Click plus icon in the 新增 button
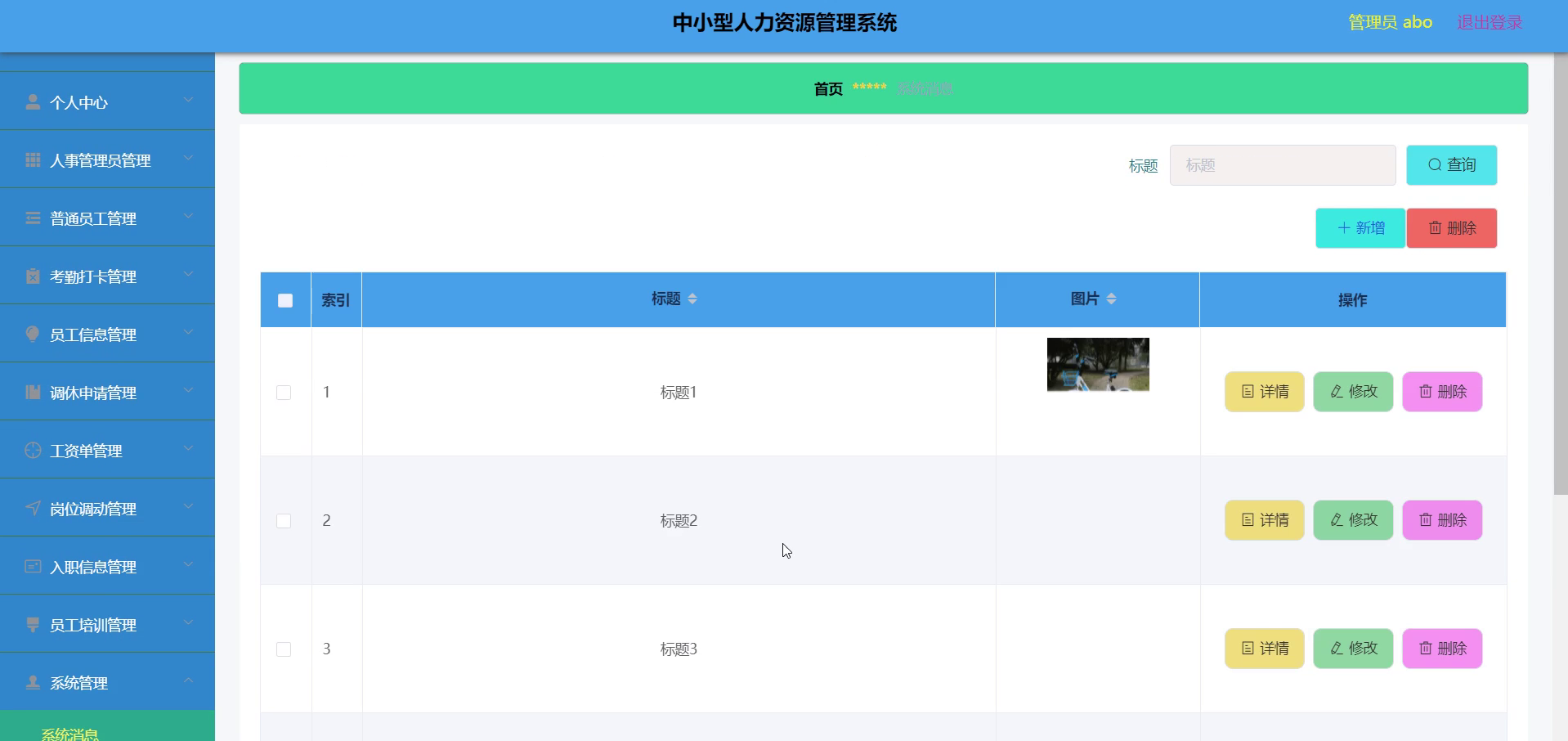The image size is (1568, 741). tap(1344, 228)
